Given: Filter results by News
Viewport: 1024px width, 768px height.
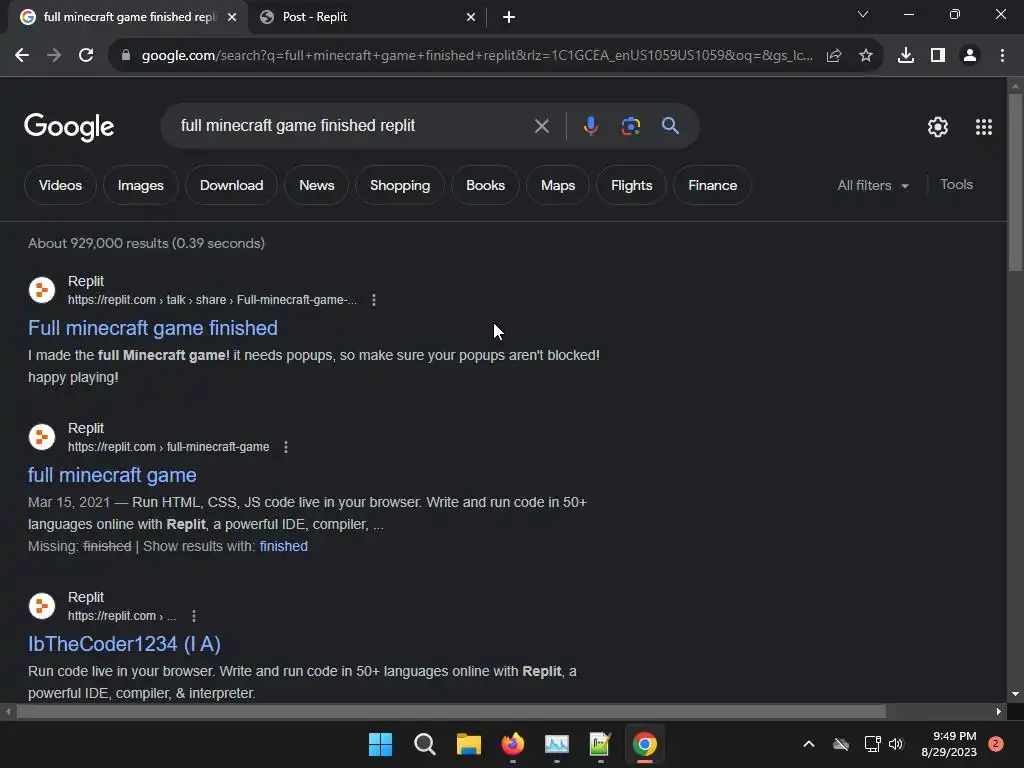Looking at the screenshot, I should 317,185.
